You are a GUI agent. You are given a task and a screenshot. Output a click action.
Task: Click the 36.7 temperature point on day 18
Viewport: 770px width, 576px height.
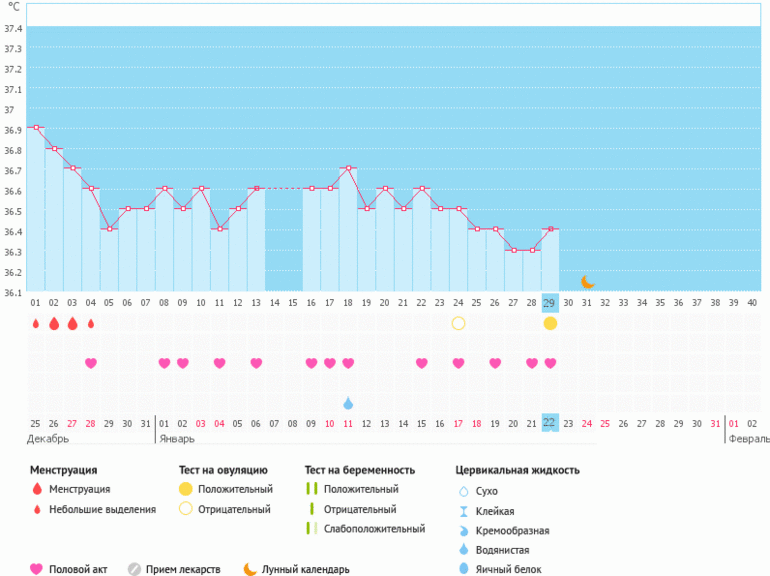pos(348,168)
